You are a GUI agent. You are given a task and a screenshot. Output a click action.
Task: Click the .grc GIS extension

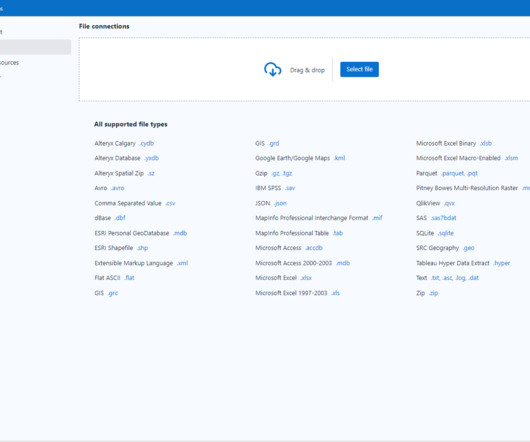click(x=113, y=293)
